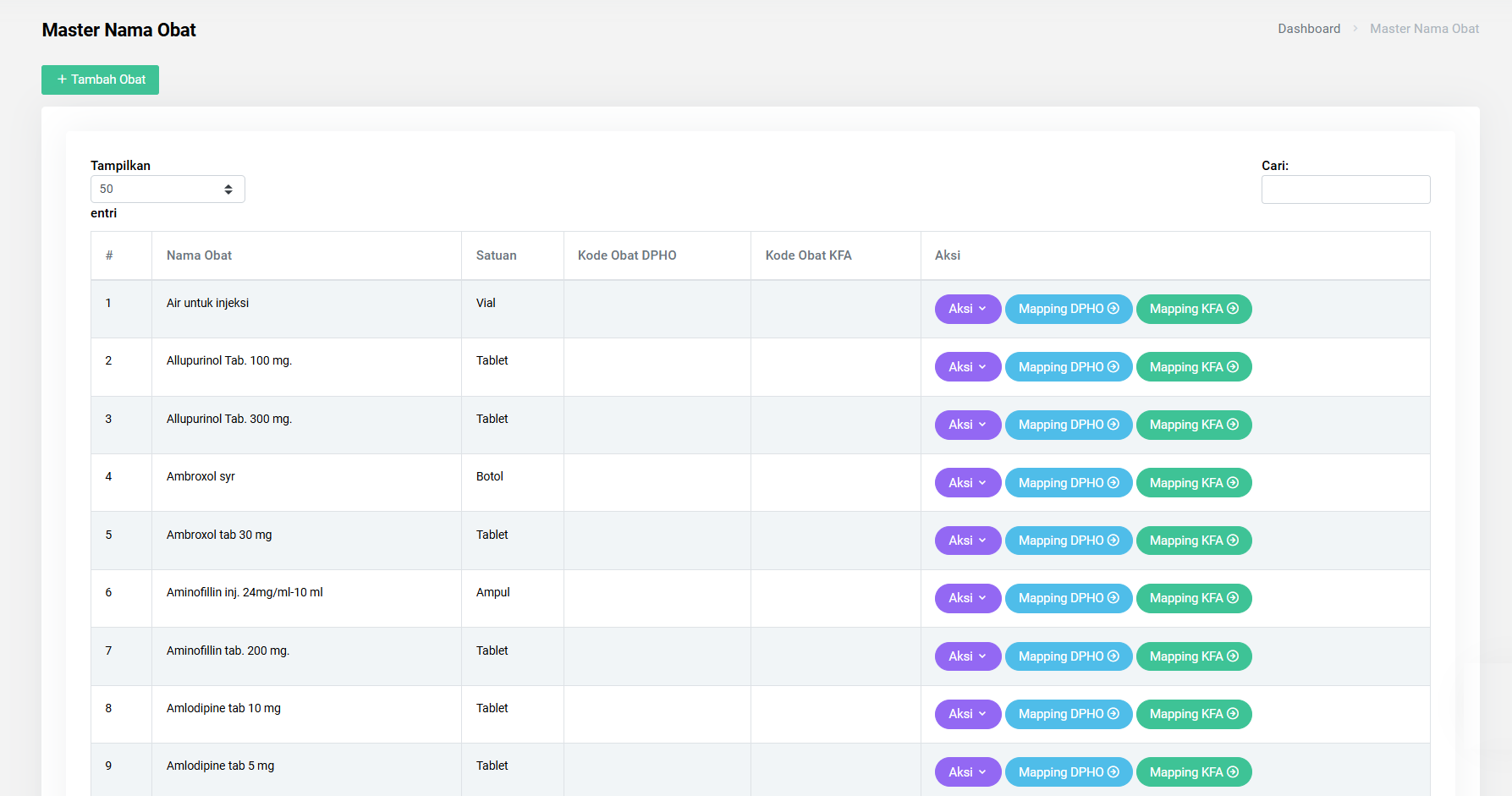Select the text Aminofillin inj. 24mg/ml-10 ml
The height and width of the screenshot is (796, 1512).
click(x=245, y=592)
